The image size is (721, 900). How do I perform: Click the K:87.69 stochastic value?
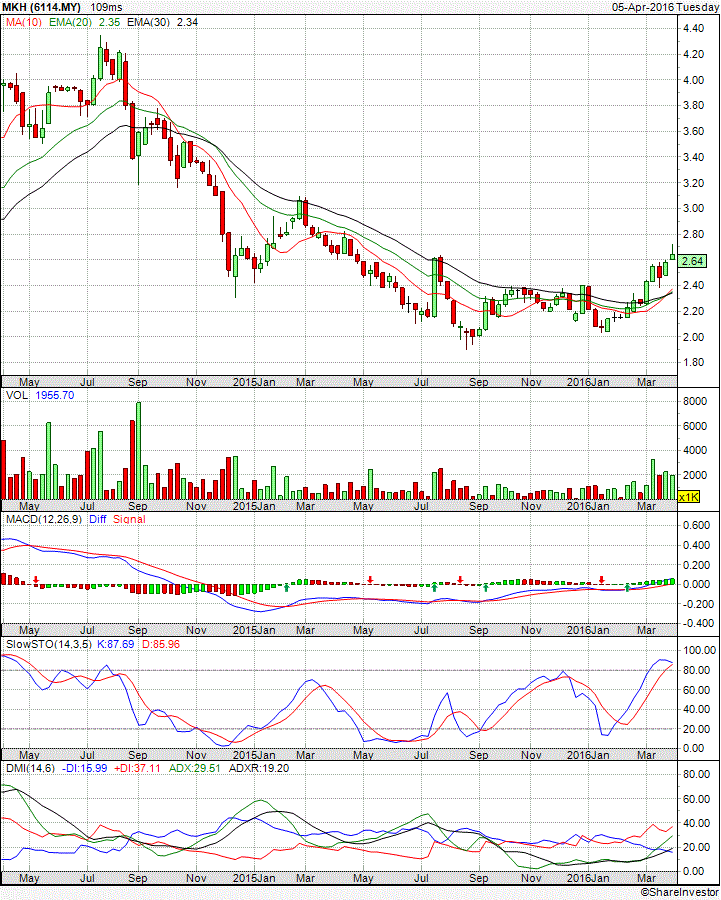tap(115, 645)
